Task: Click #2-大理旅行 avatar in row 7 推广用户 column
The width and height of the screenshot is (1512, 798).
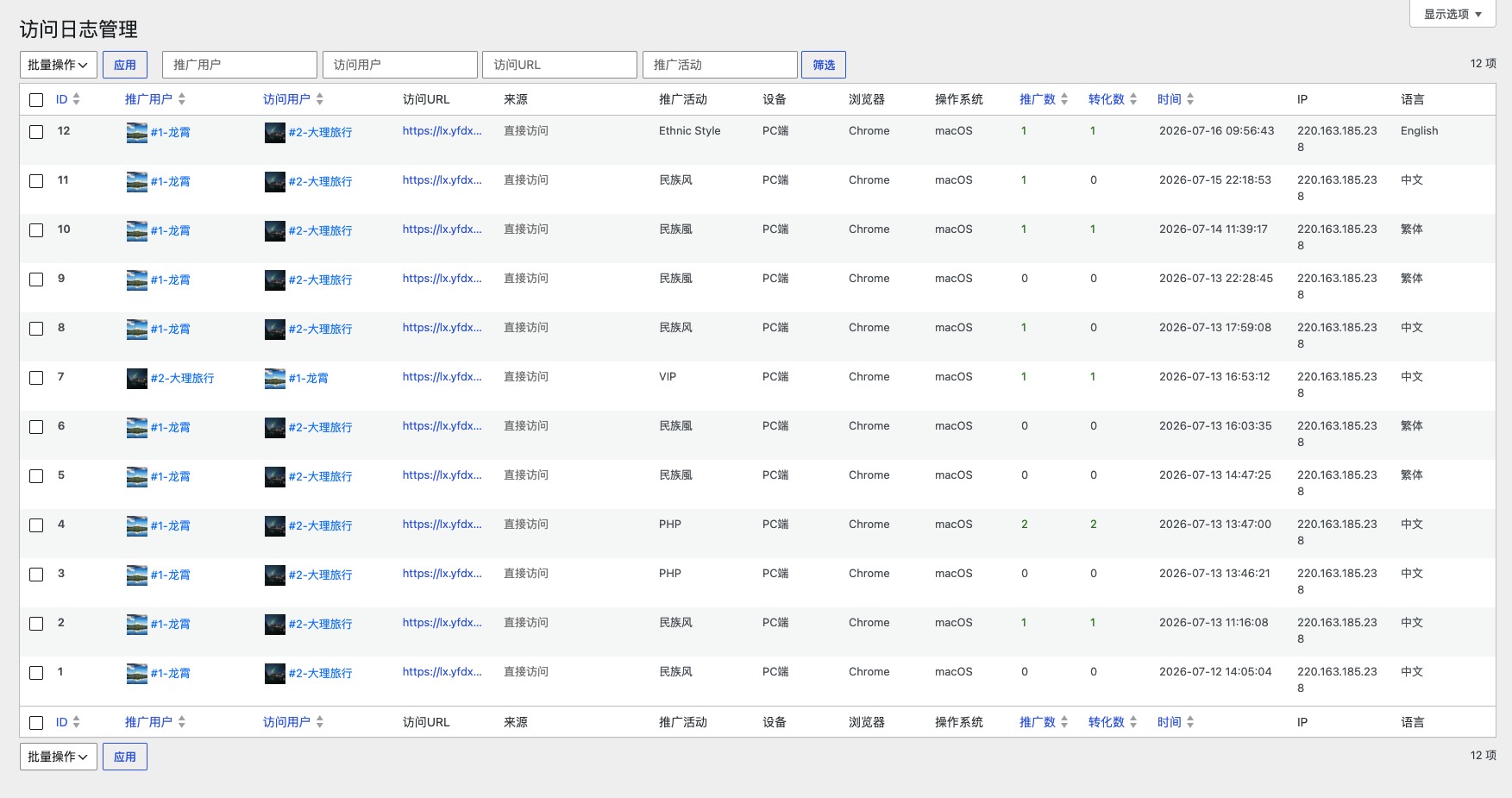Action: 137,379
